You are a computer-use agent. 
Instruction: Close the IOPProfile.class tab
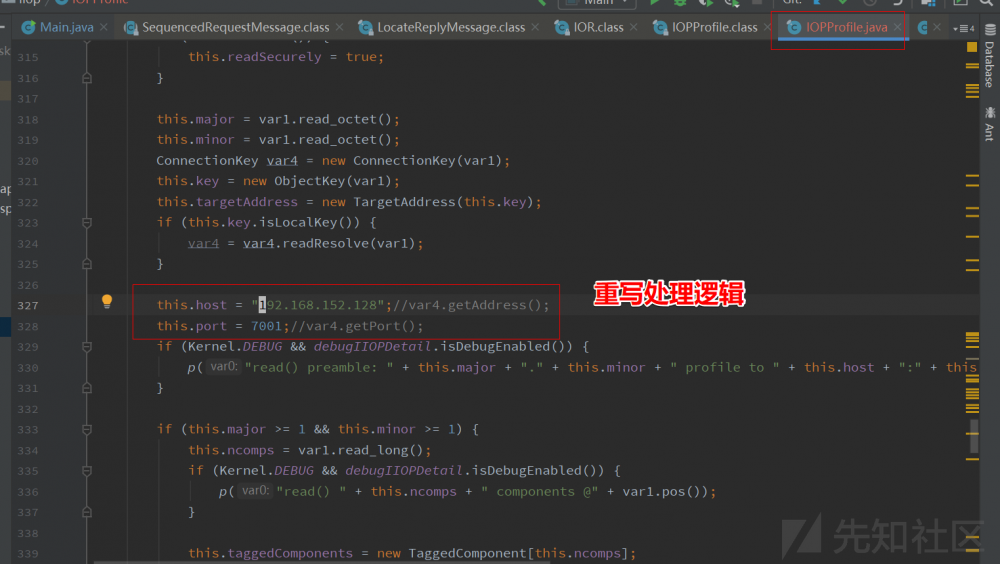(x=767, y=27)
